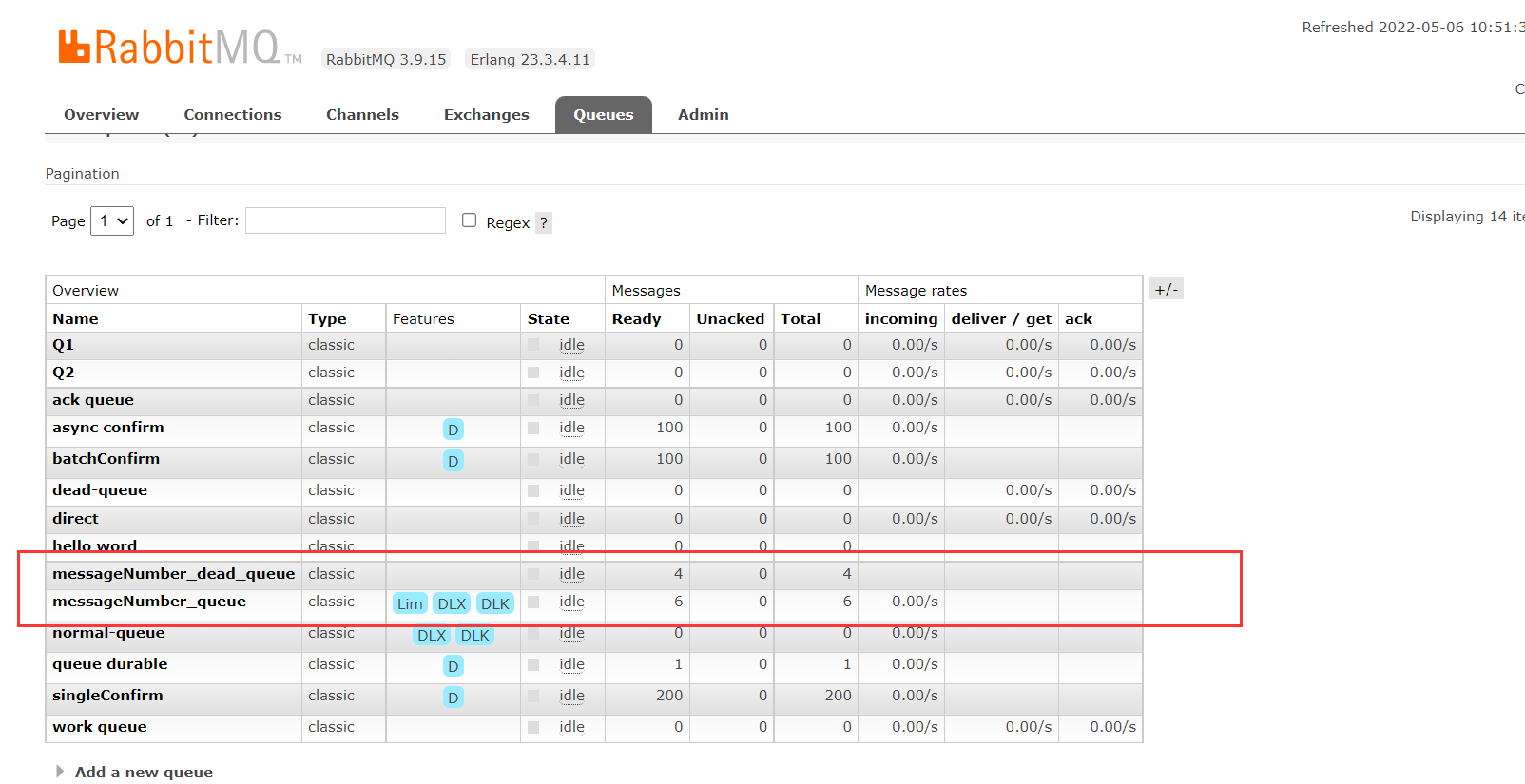Open the batchConfirm queue
The height and width of the screenshot is (784, 1525).
coord(106,459)
